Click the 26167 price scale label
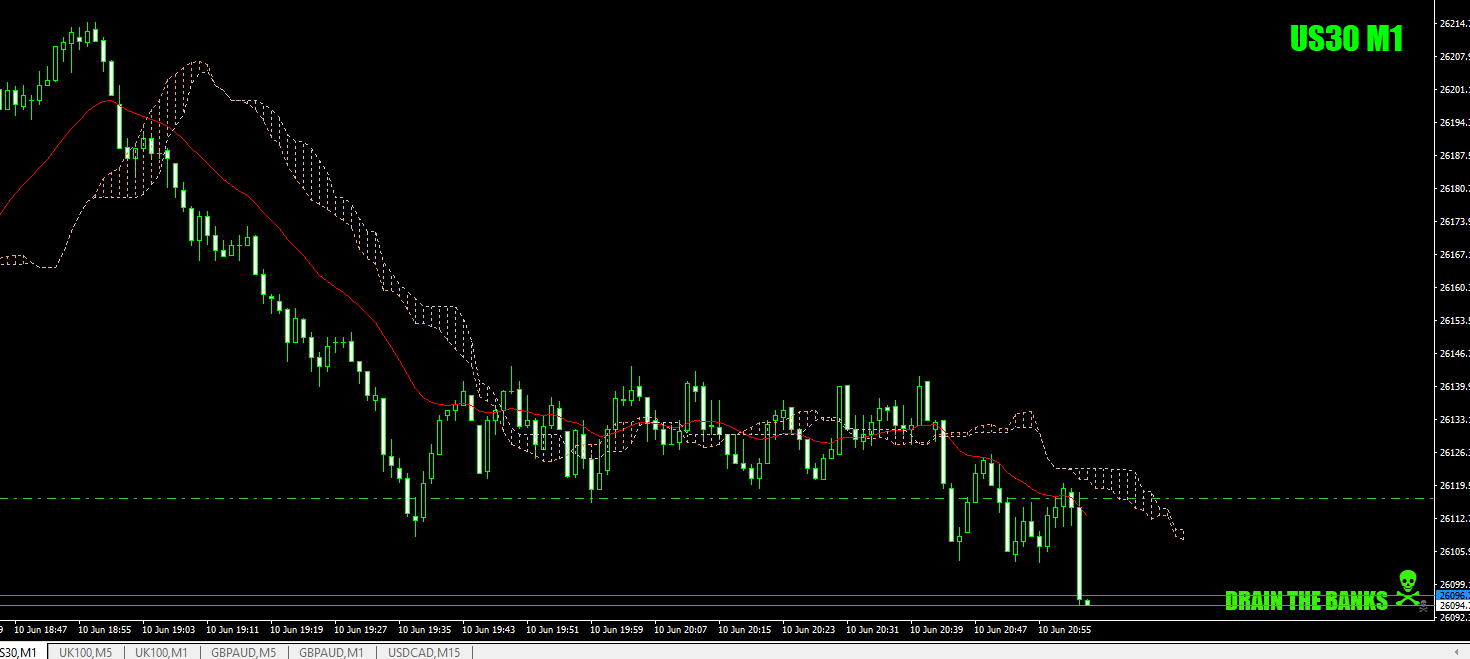The image size is (1470, 659). [1454, 254]
